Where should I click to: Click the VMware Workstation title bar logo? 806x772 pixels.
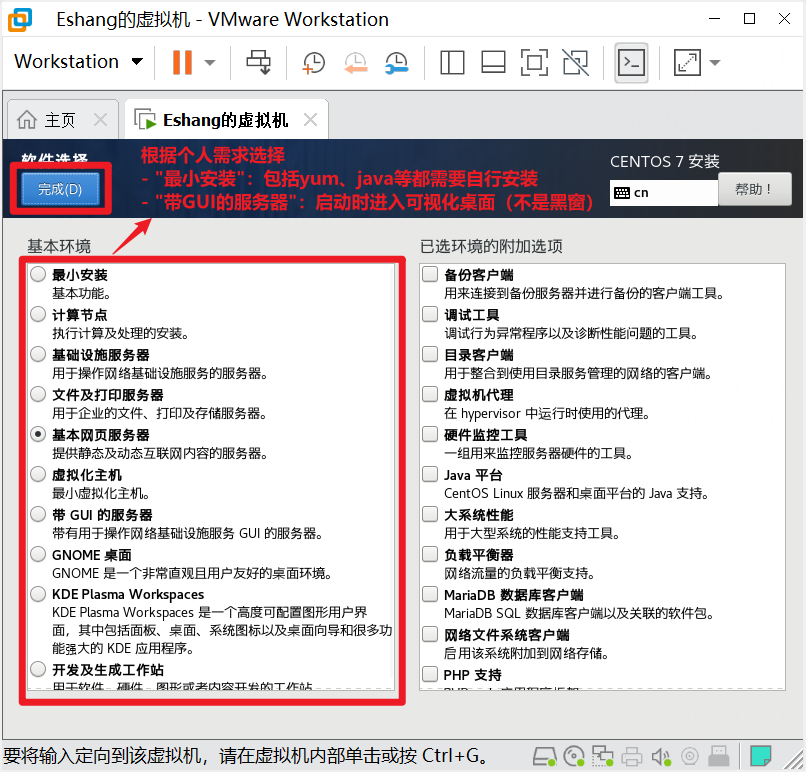(x=20, y=20)
